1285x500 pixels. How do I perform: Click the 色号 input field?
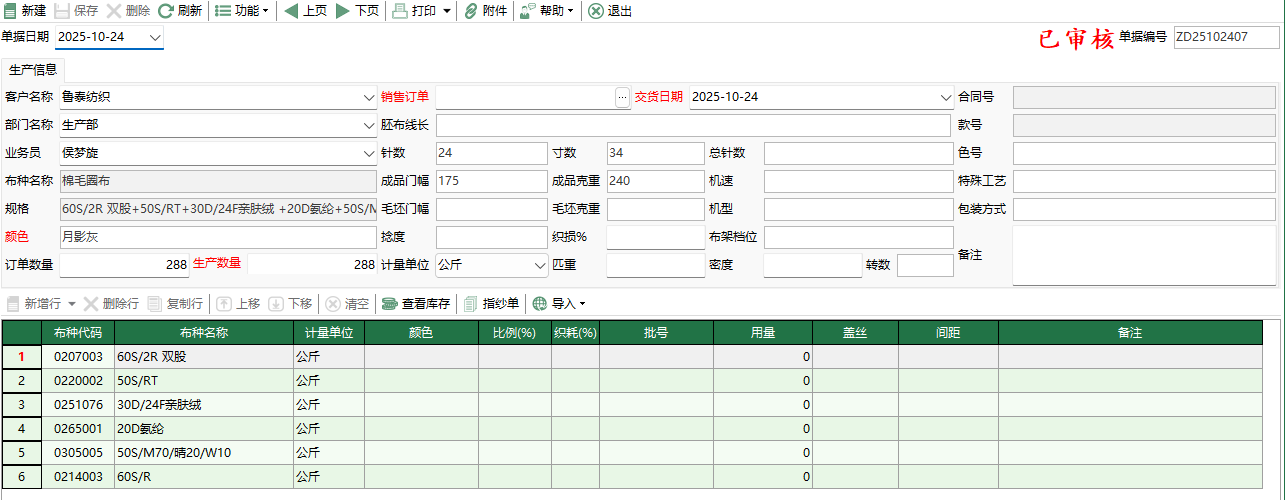1145,153
